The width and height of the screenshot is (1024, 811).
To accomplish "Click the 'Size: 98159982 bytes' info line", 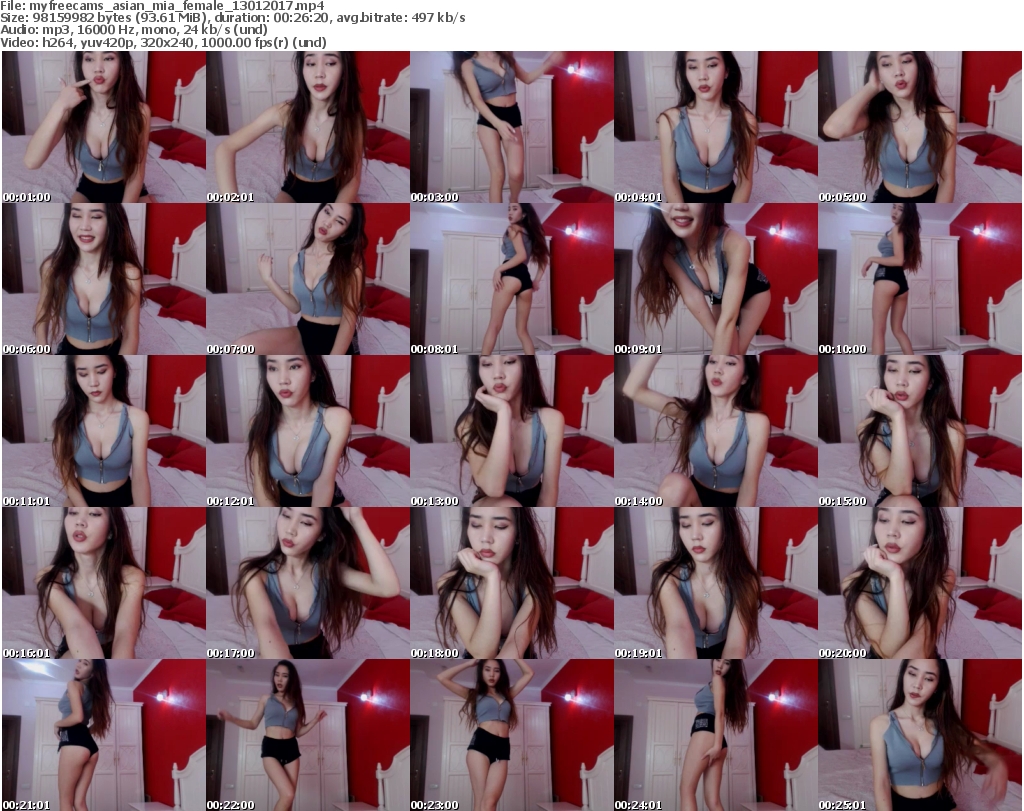I will [233, 18].
